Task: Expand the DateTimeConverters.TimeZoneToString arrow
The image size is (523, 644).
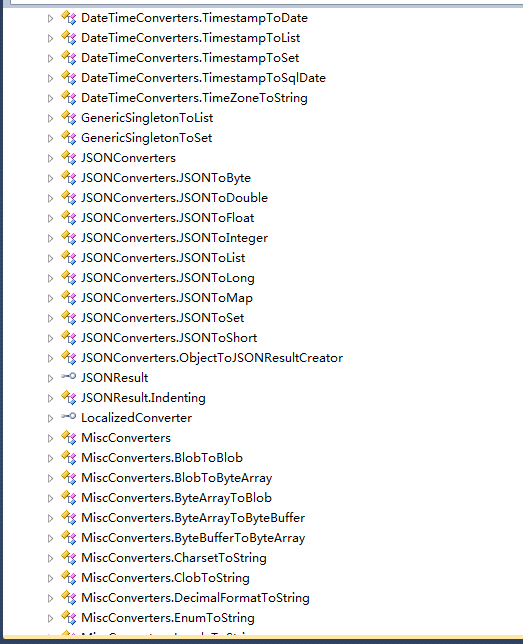Action: [50, 99]
